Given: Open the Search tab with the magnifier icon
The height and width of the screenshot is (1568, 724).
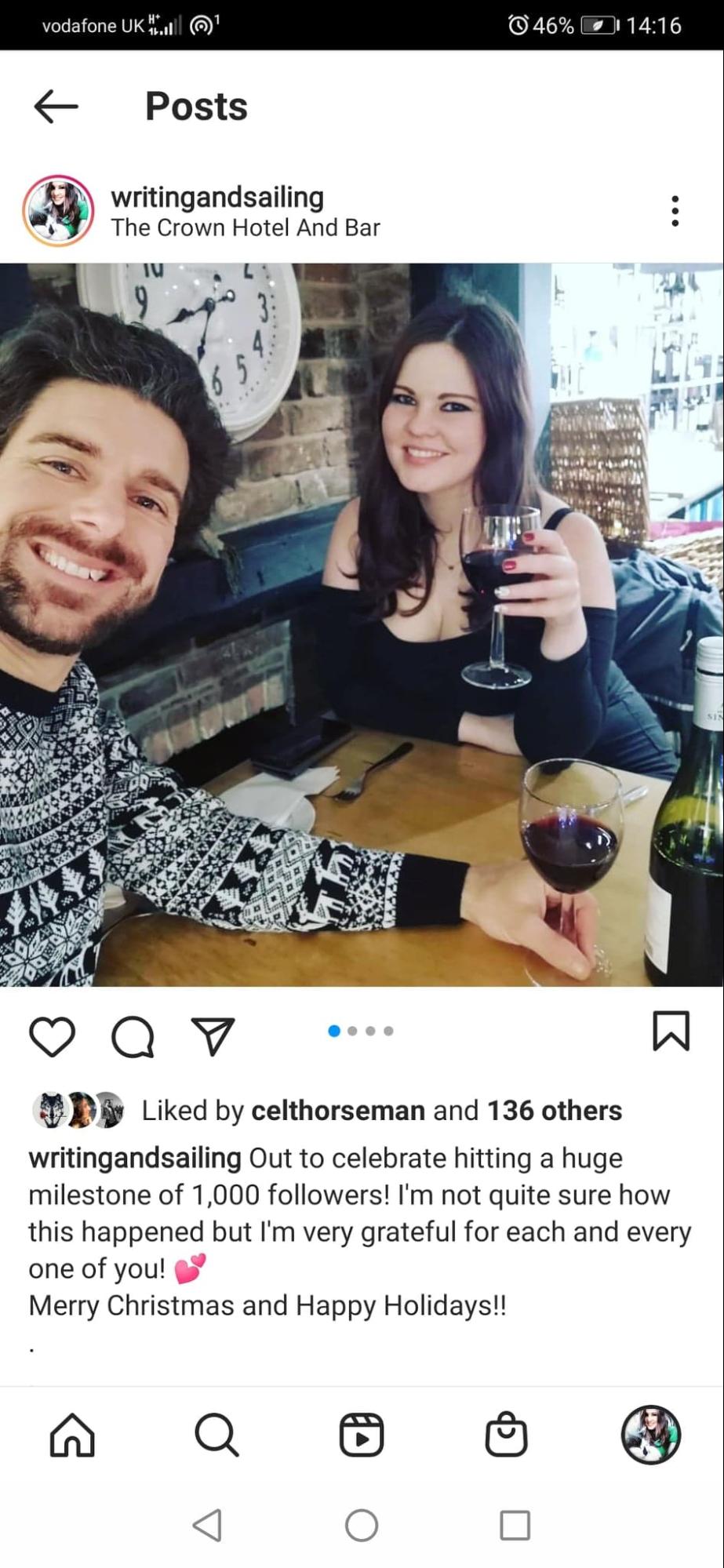Looking at the screenshot, I should [x=216, y=1435].
